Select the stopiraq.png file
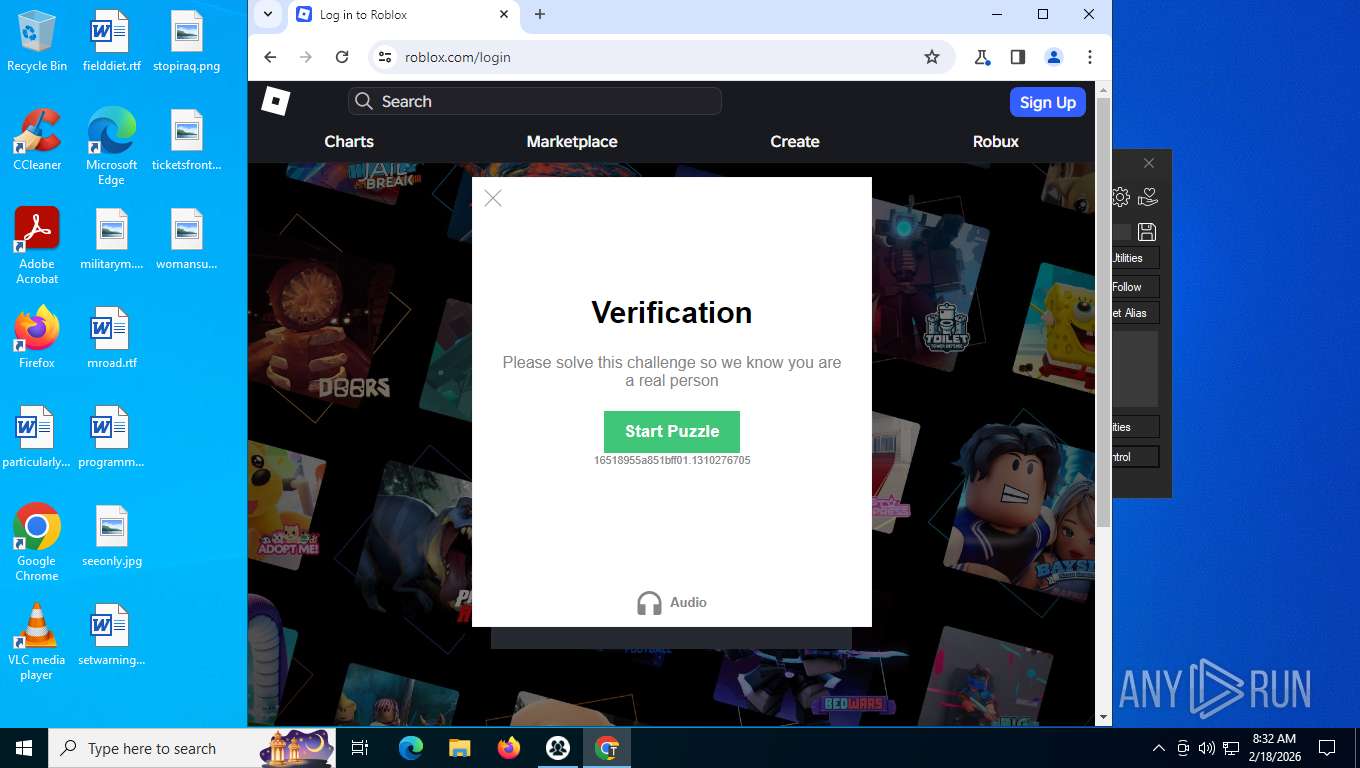Screen dimensions: 1360x768 pos(187,42)
